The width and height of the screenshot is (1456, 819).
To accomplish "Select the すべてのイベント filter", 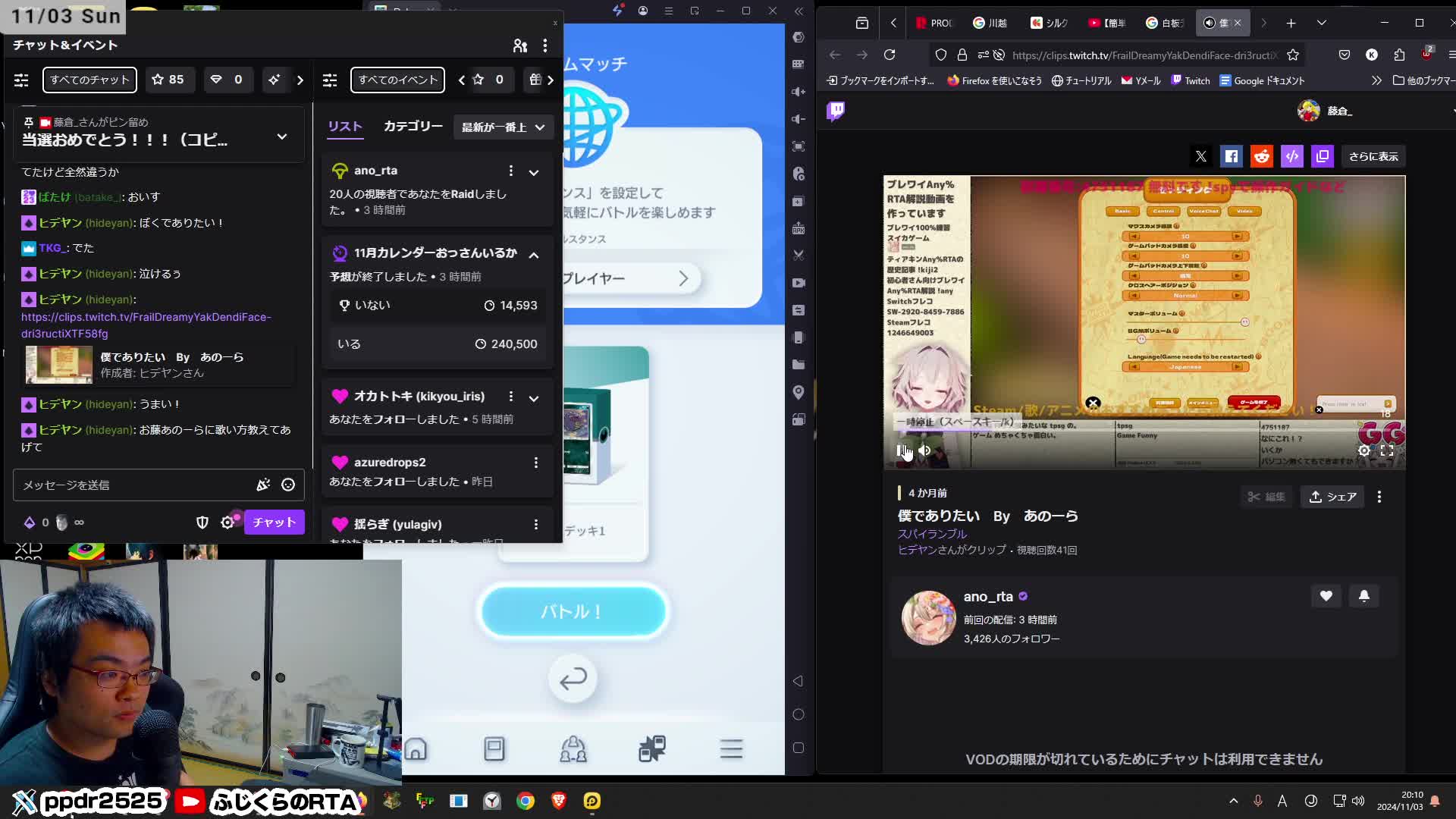I will [397, 80].
